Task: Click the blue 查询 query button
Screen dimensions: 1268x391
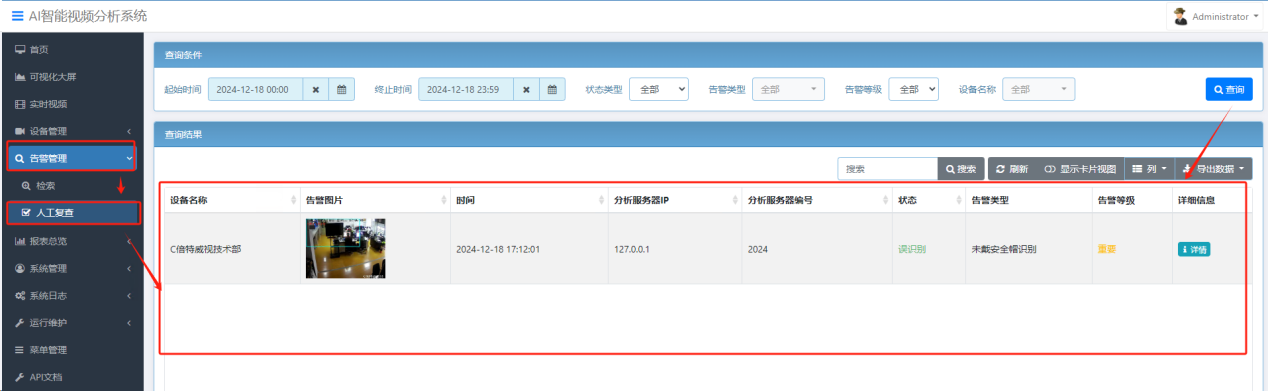Action: pos(1229,89)
